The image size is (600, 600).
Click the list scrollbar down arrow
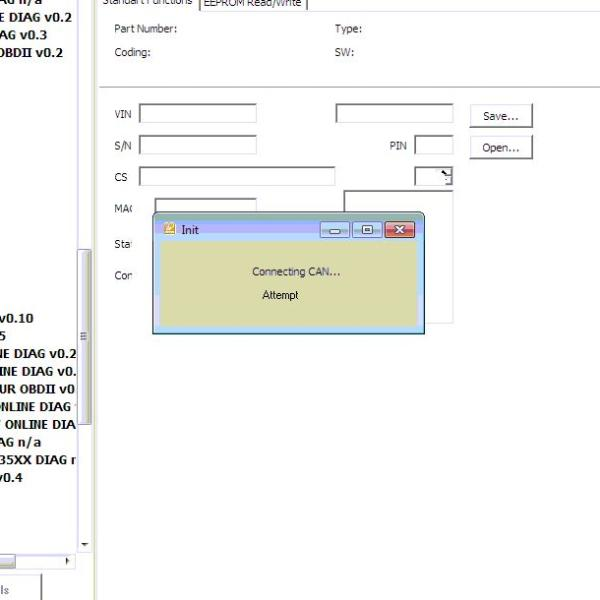pyautogui.click(x=84, y=544)
